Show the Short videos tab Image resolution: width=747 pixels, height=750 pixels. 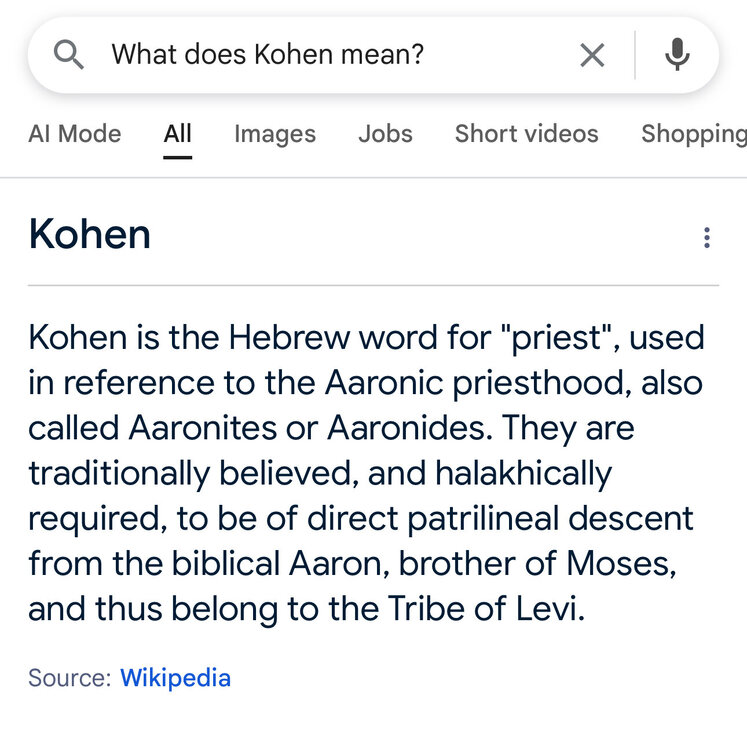tap(526, 134)
